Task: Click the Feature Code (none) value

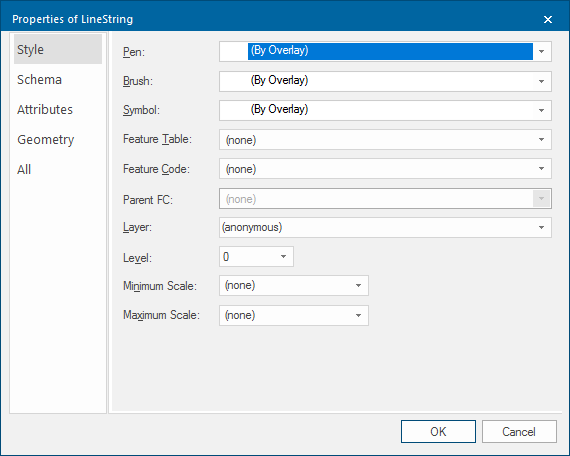Action: coord(241,169)
